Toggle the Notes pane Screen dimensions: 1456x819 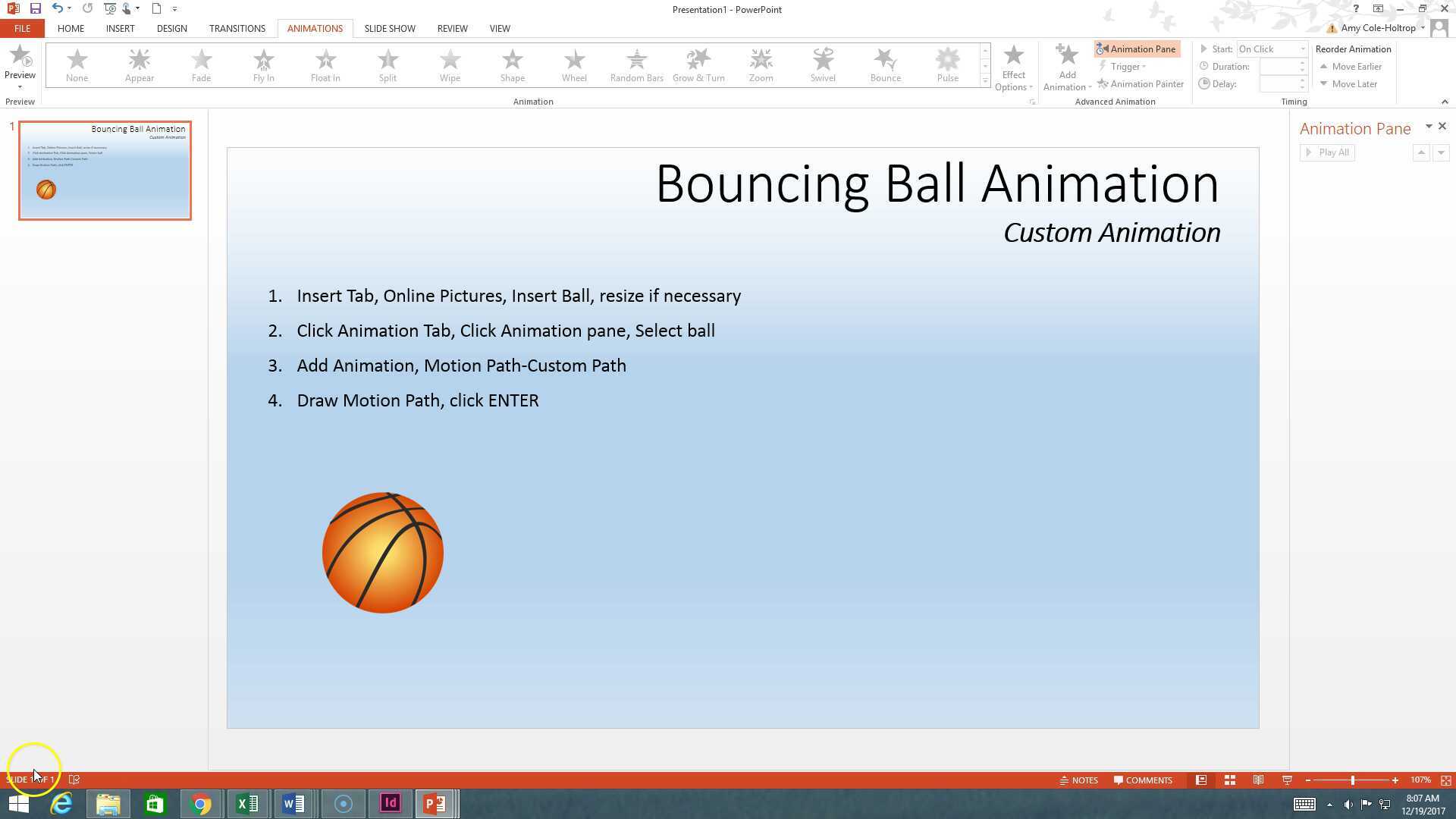coord(1078,780)
